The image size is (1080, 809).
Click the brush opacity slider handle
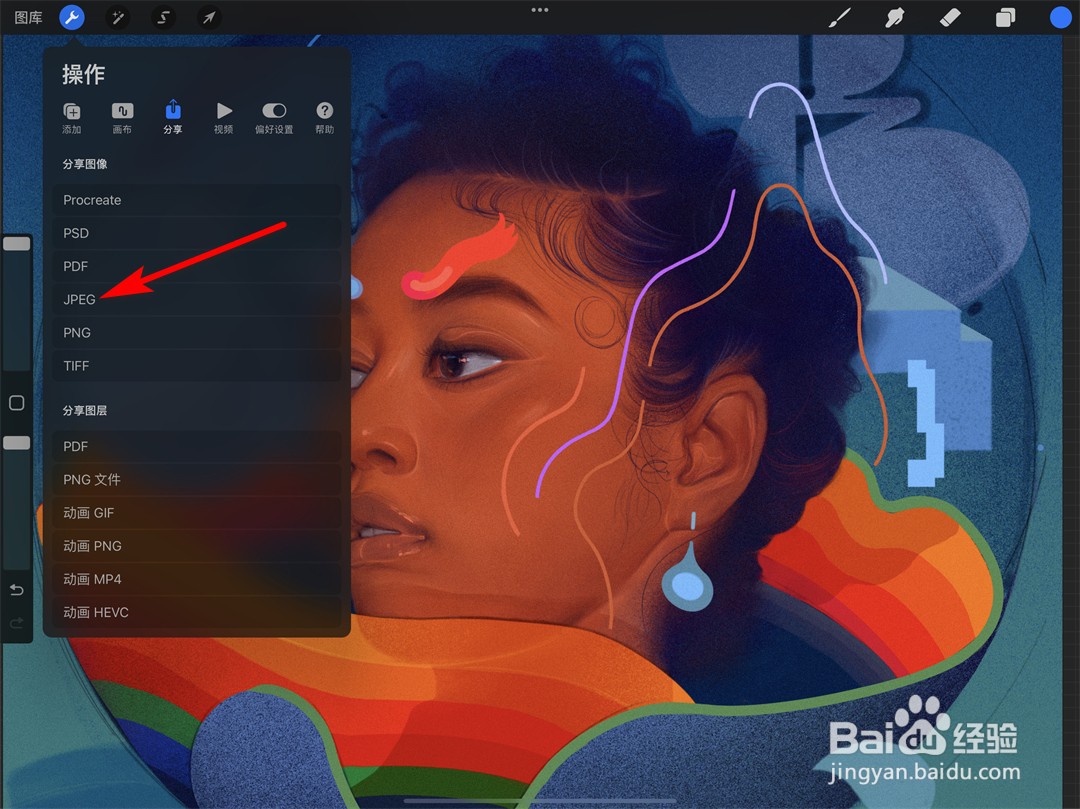click(x=17, y=443)
